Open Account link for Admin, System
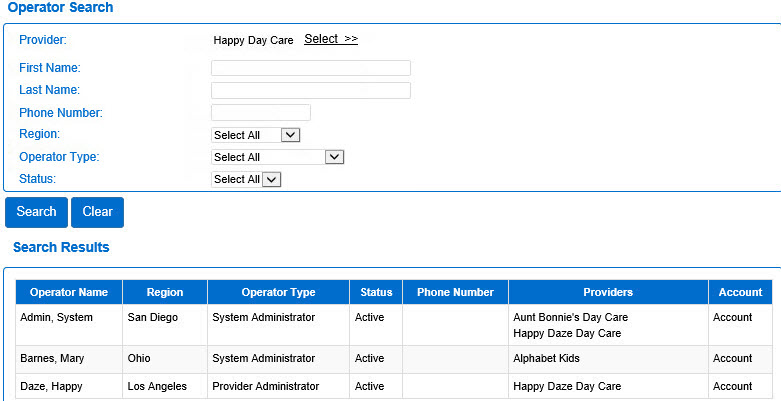Image resolution: width=781 pixels, height=401 pixels. [732, 318]
